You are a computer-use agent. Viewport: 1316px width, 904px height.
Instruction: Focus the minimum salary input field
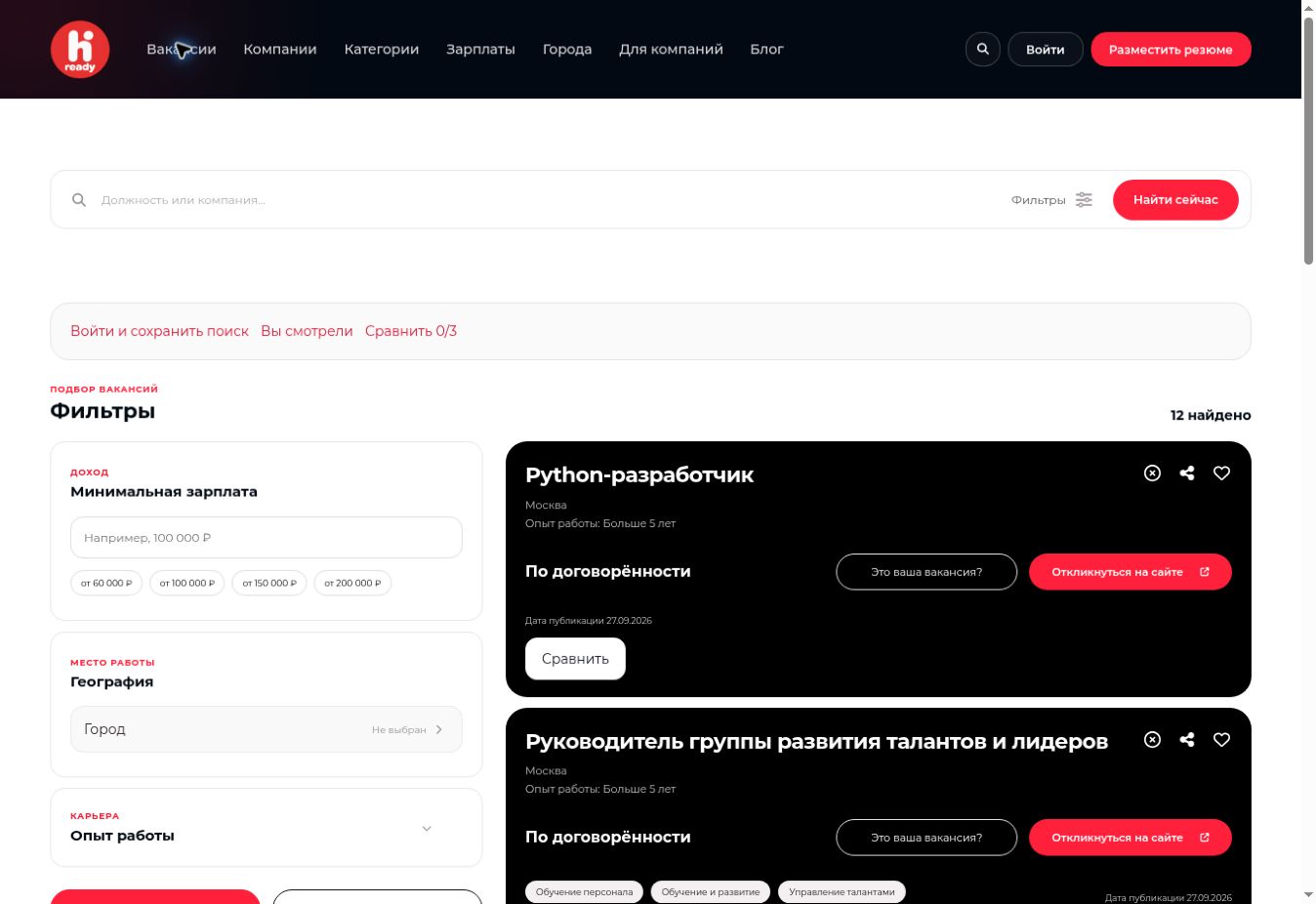[x=267, y=538]
